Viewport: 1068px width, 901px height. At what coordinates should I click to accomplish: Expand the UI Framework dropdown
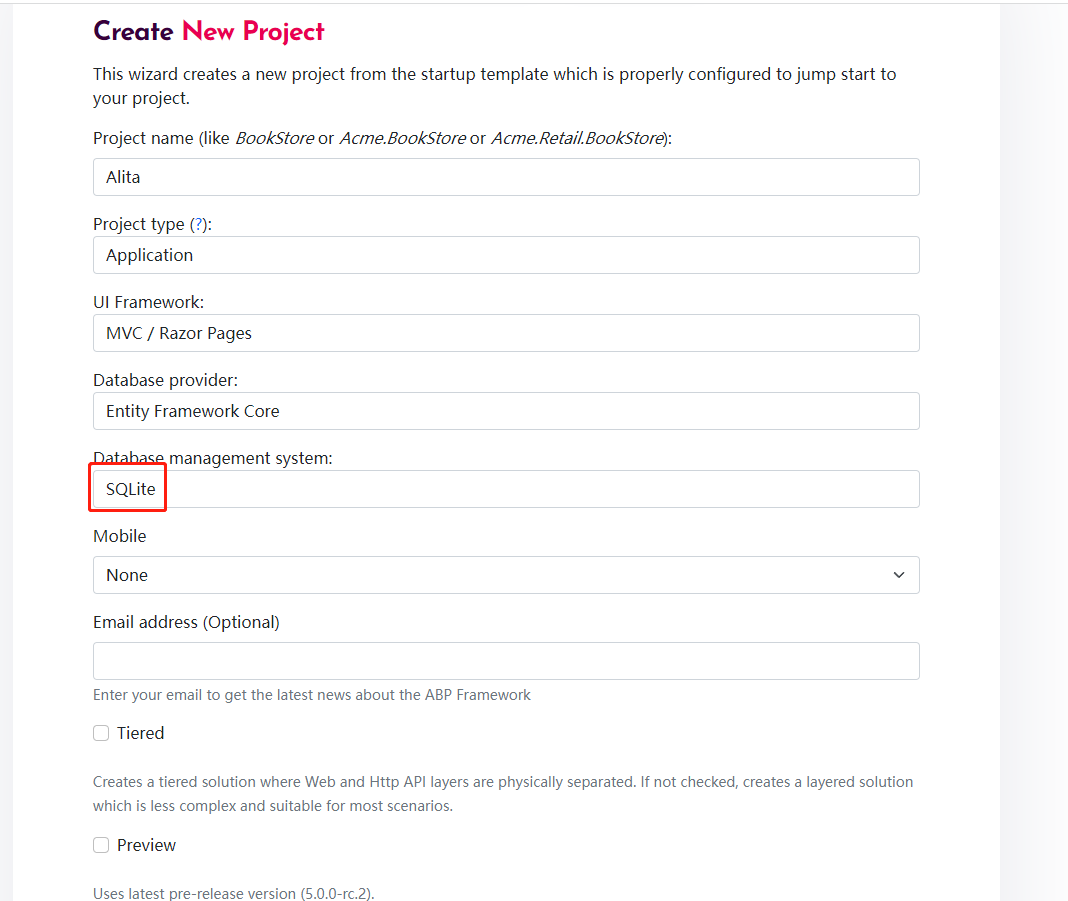[x=506, y=333]
